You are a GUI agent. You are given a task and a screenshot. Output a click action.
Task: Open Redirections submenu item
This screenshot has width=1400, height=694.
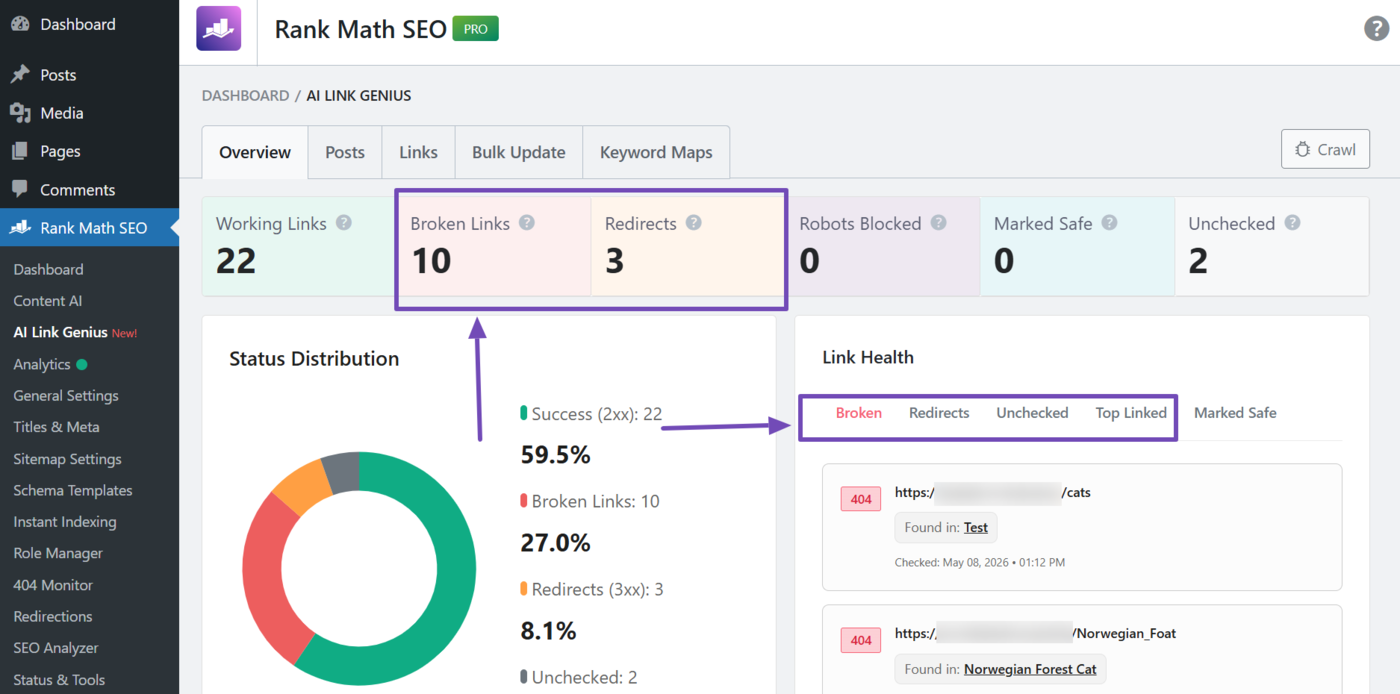tap(53, 617)
